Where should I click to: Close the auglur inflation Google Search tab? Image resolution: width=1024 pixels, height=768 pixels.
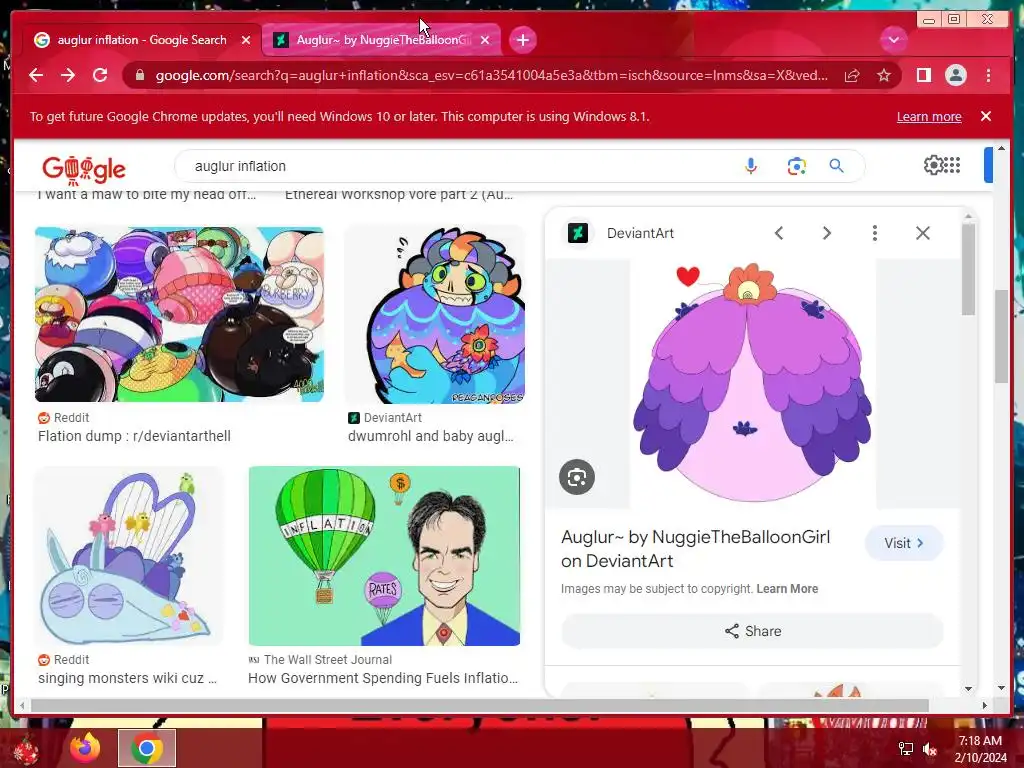pyautogui.click(x=246, y=40)
